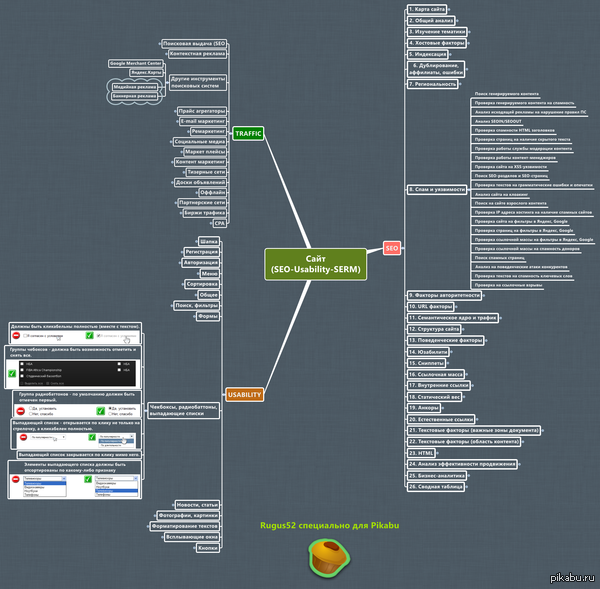The height and width of the screenshot is (589, 600).
Task: Click the red SEO branch node
Action: click(x=392, y=247)
